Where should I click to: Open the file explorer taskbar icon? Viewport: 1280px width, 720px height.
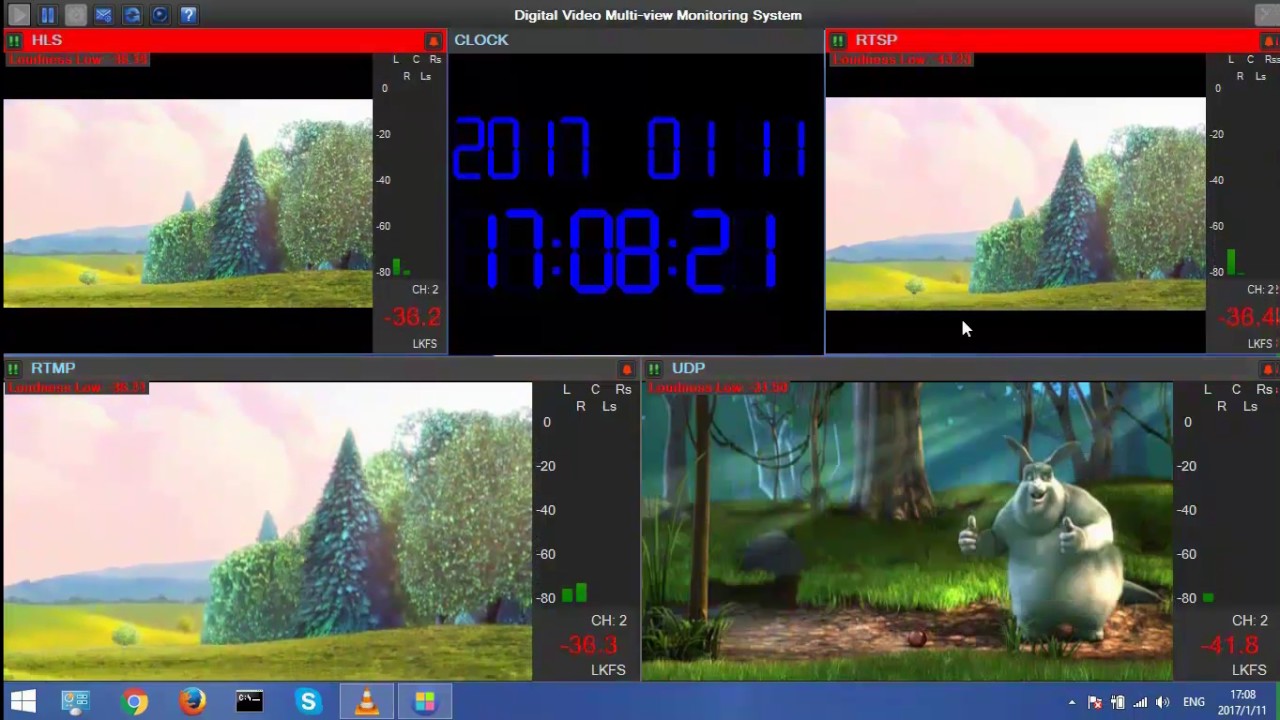(76, 701)
